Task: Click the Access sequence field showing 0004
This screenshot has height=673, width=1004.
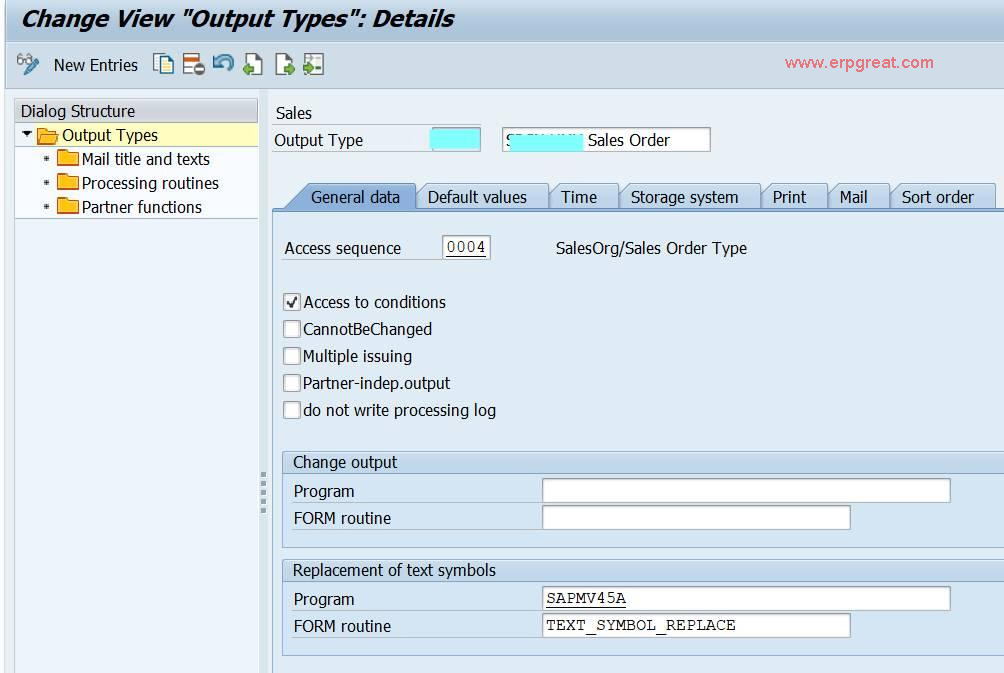Action: tap(466, 247)
